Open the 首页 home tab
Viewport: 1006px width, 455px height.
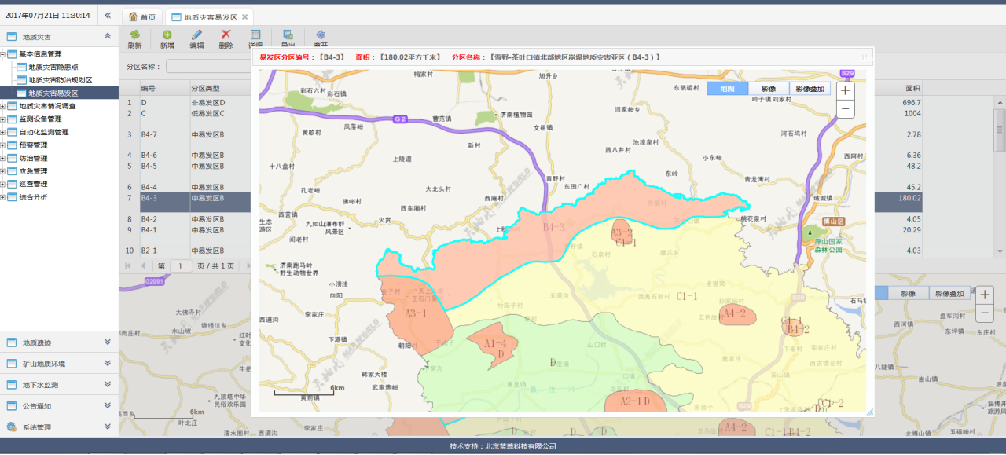141,16
